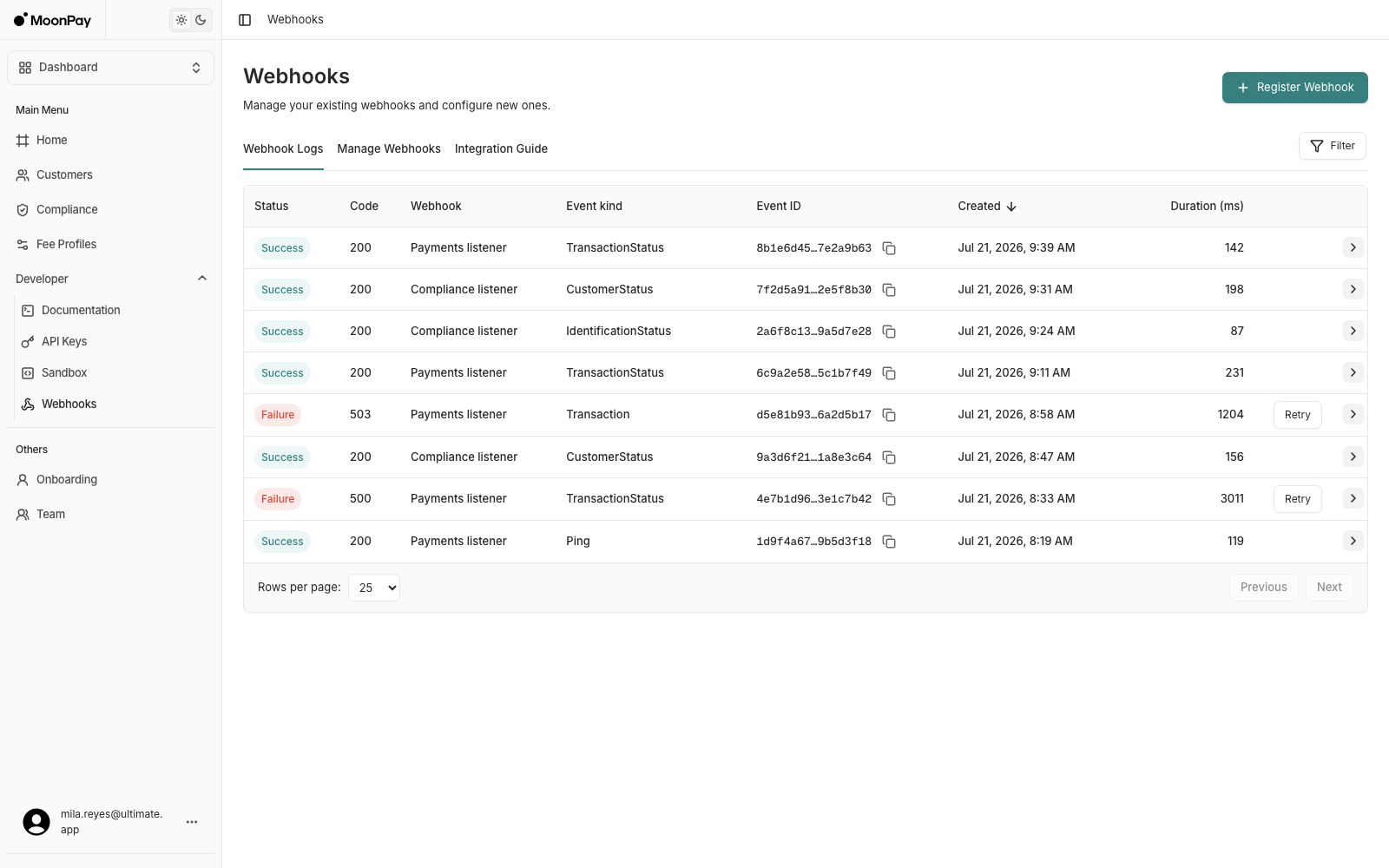Click Success badge in Ping row

pyautogui.click(x=282, y=542)
